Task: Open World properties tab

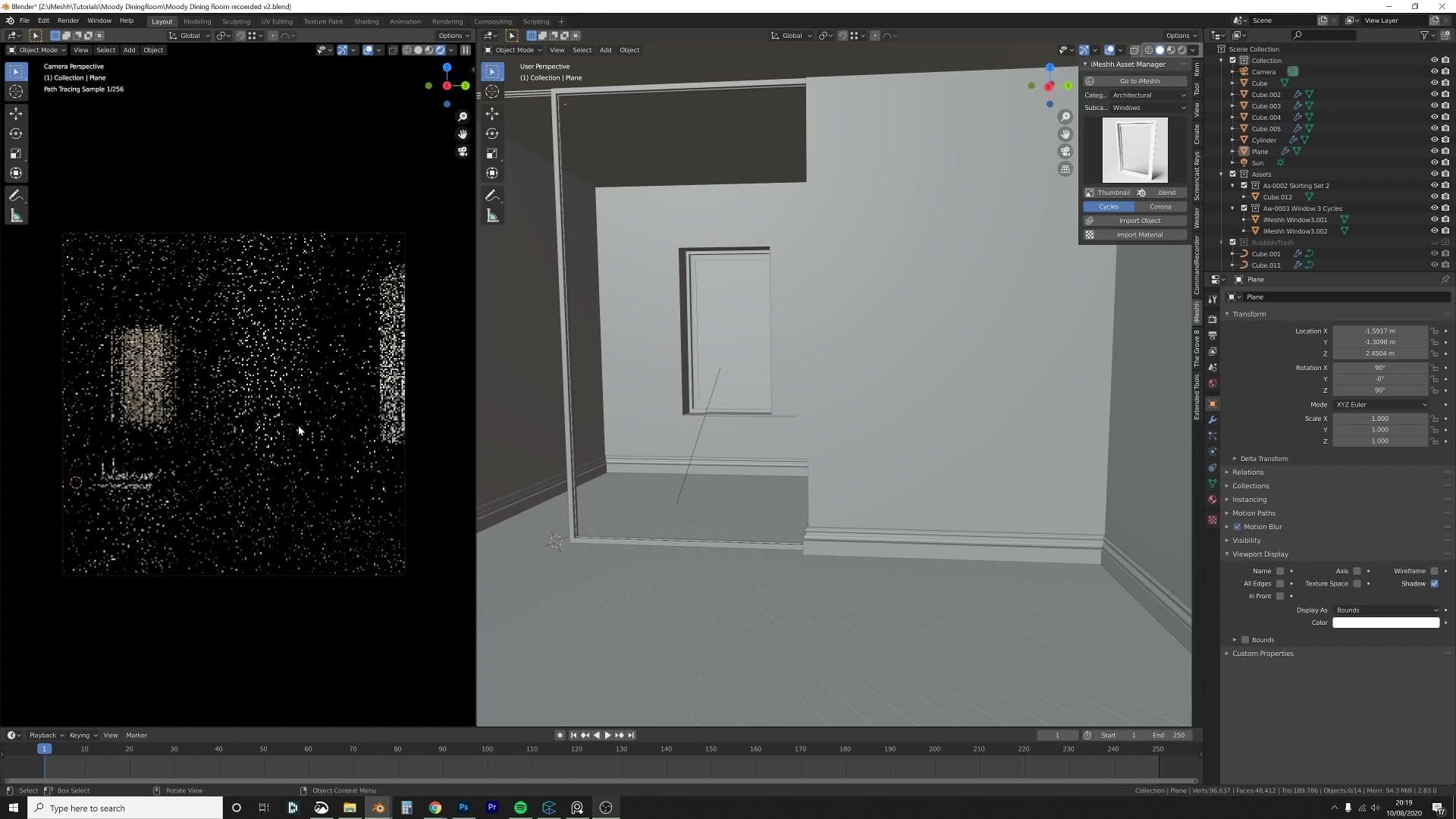Action: (1213, 383)
